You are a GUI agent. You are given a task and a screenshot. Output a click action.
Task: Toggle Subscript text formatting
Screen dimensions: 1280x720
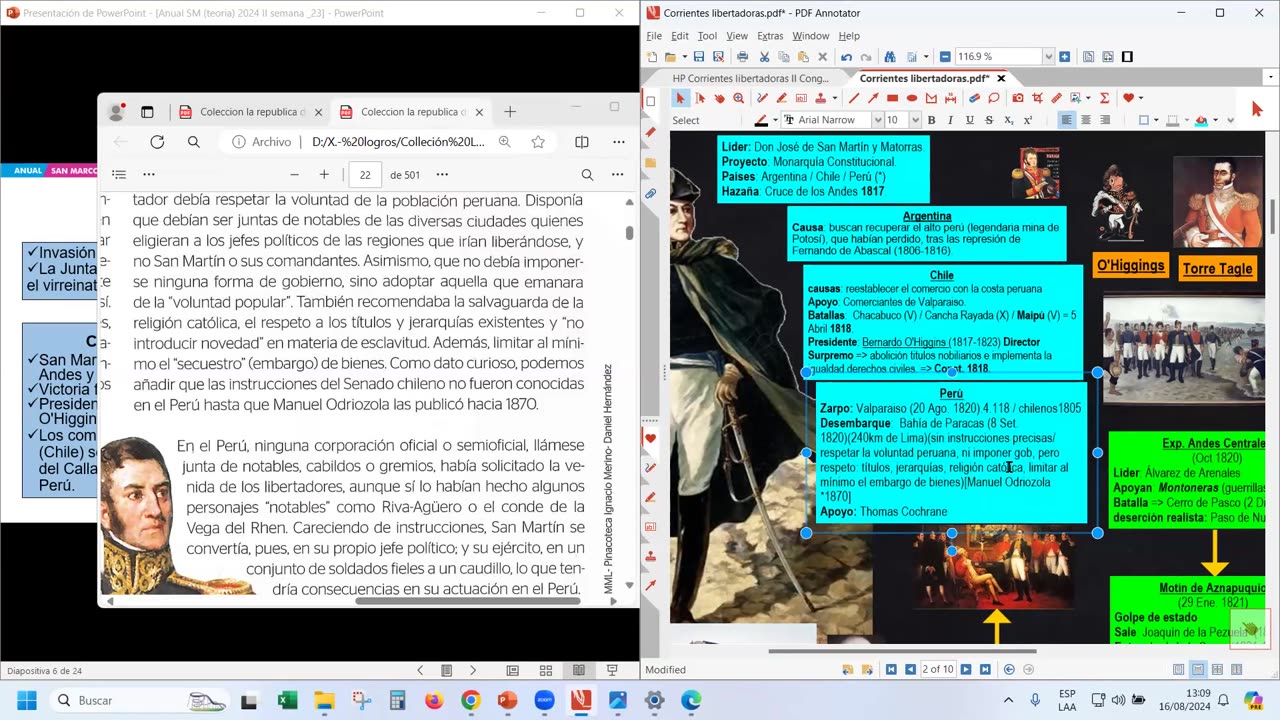(1009, 120)
